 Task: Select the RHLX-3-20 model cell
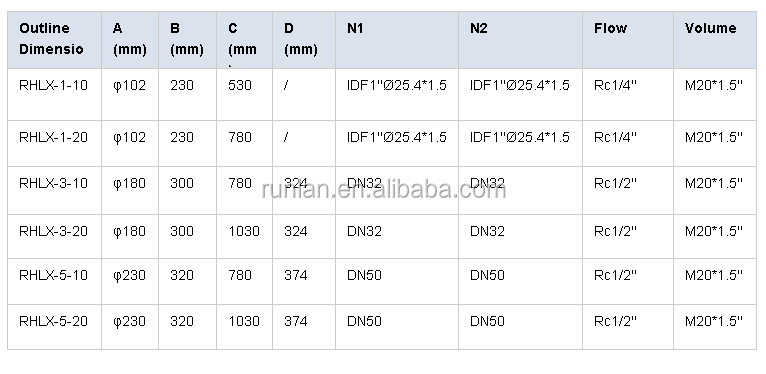tap(54, 236)
